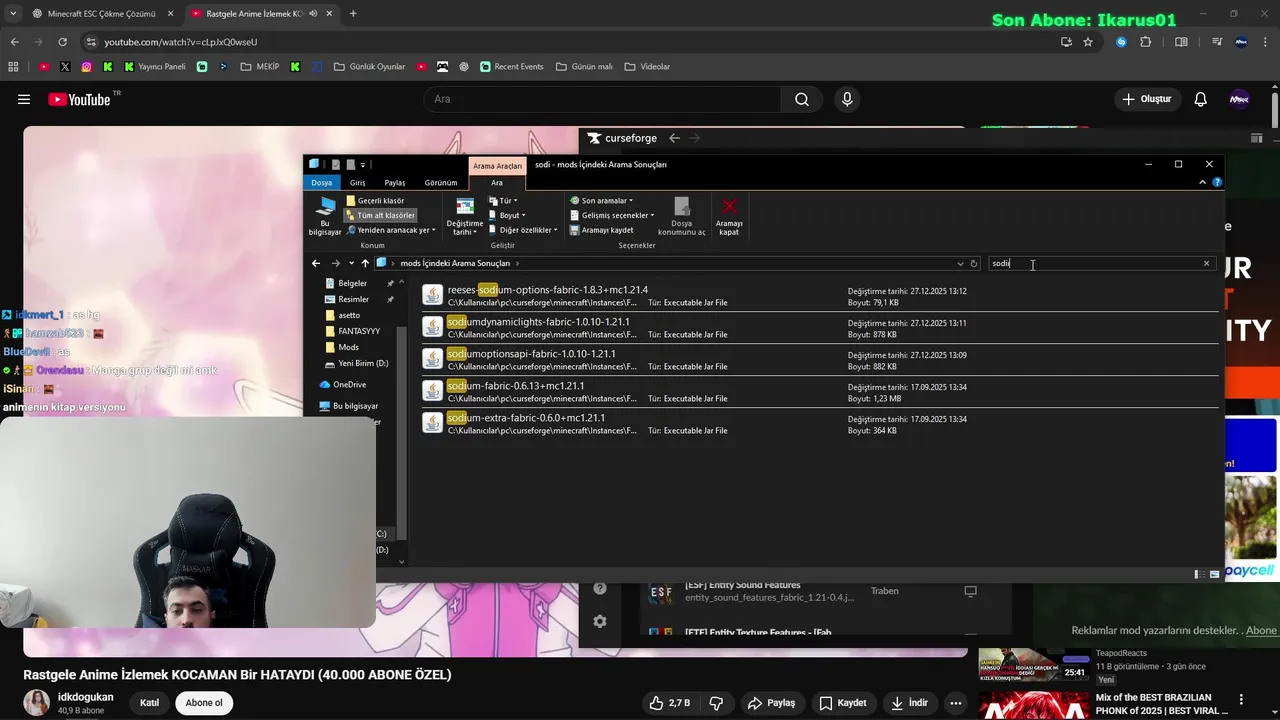Open the Dosya ribbon tab

321,183
